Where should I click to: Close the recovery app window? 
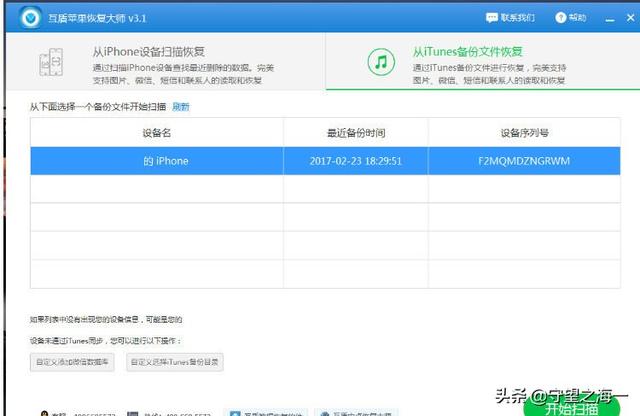click(630, 18)
